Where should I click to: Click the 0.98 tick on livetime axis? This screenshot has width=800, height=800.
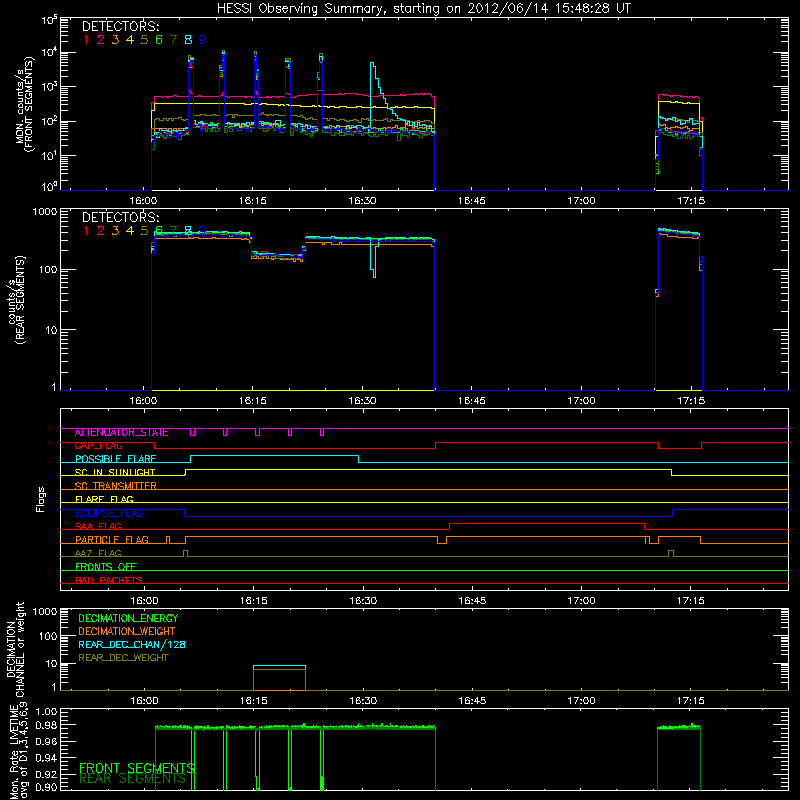pyautogui.click(x=46, y=726)
